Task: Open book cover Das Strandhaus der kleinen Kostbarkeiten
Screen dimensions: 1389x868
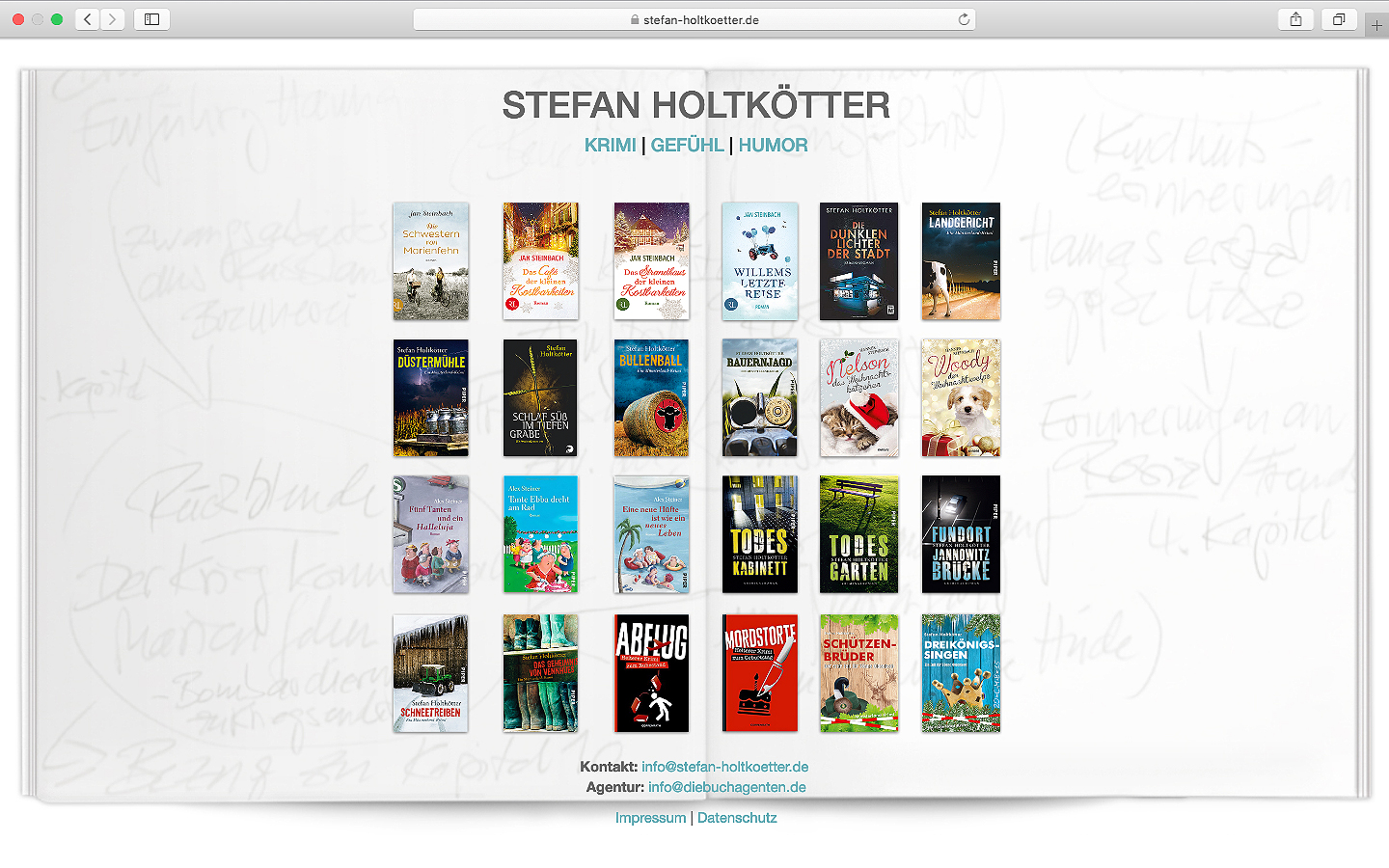Action: 652,261
